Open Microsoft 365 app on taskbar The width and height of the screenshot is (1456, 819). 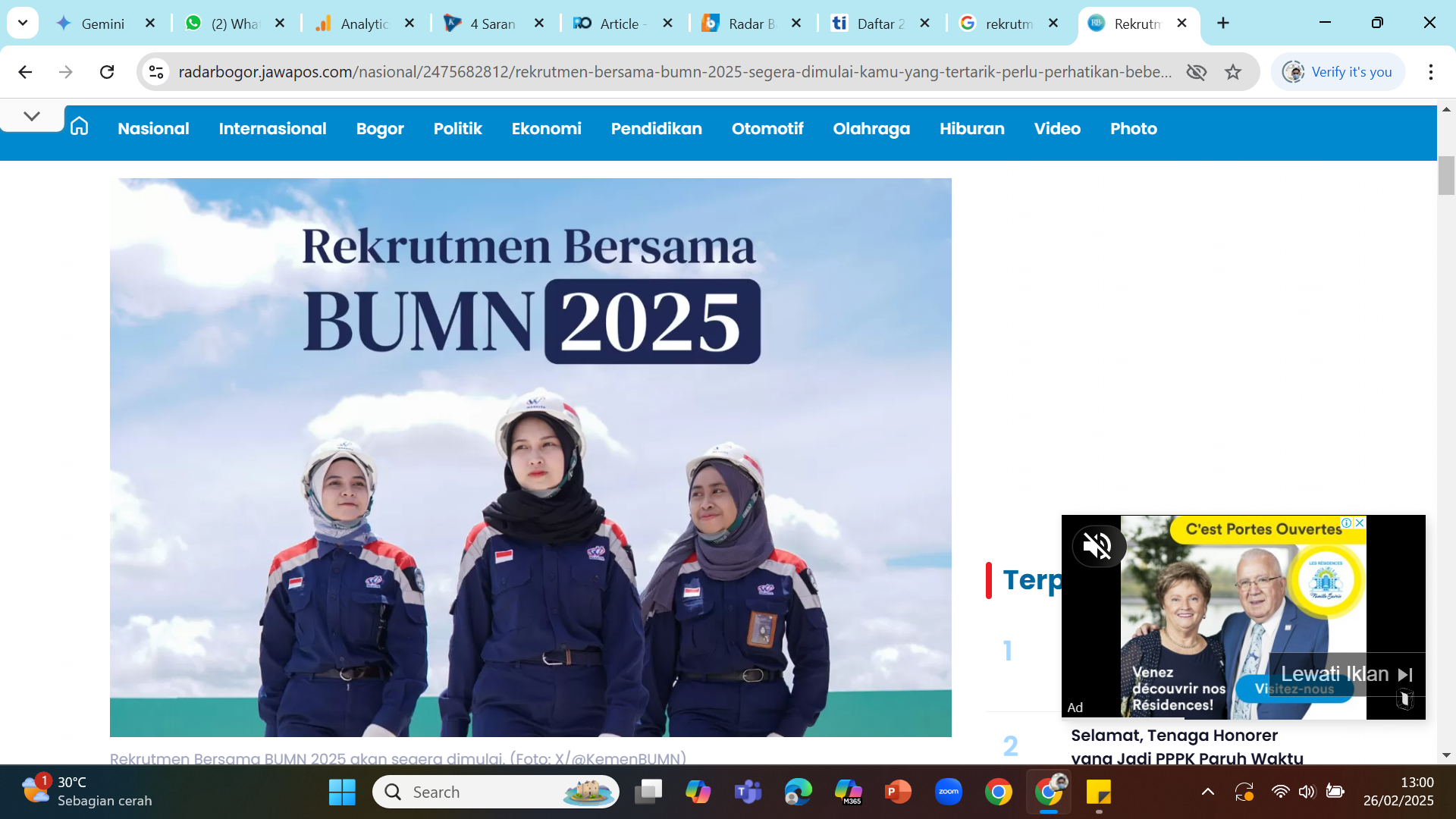849,792
